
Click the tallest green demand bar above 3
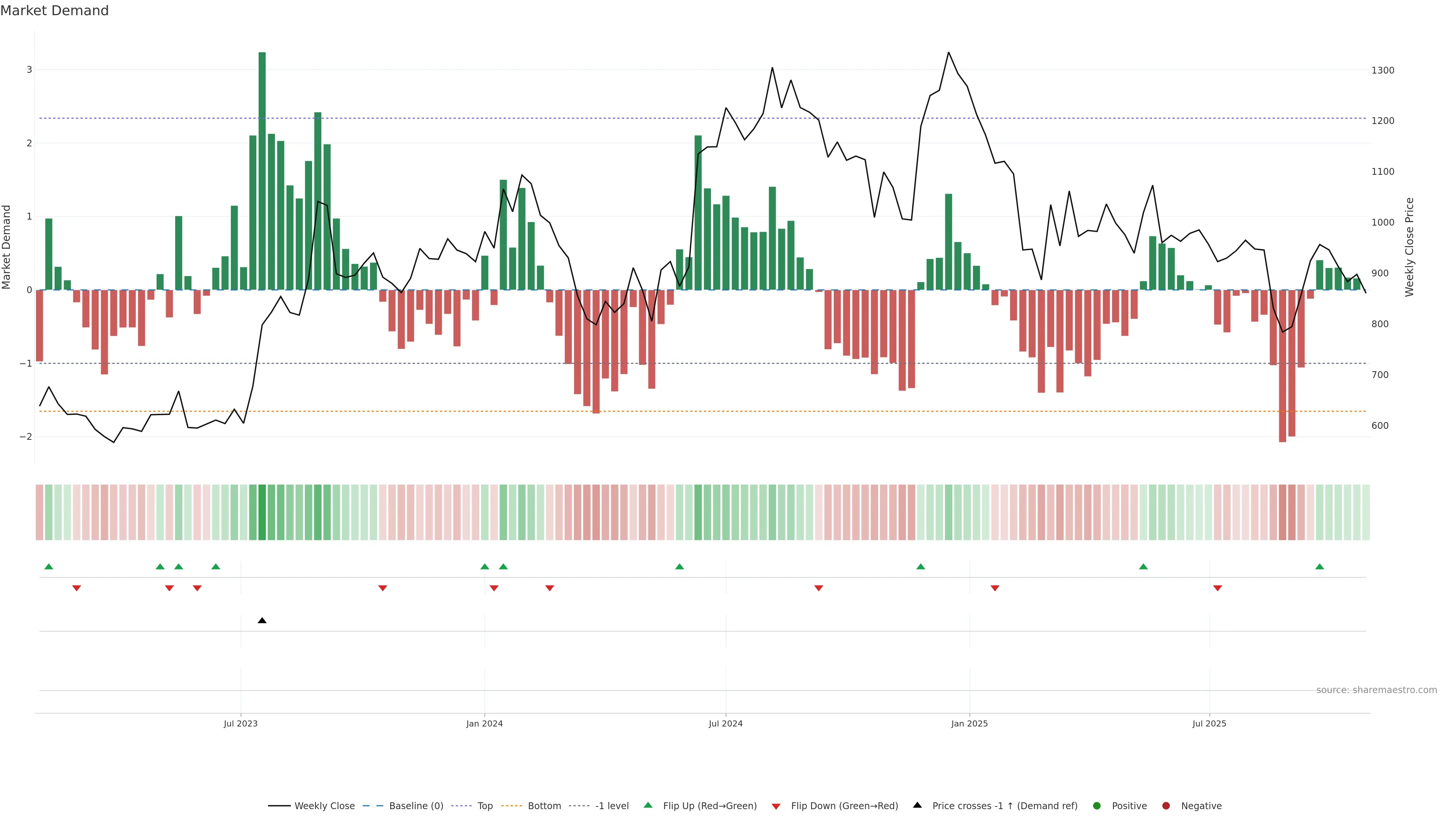(262, 169)
